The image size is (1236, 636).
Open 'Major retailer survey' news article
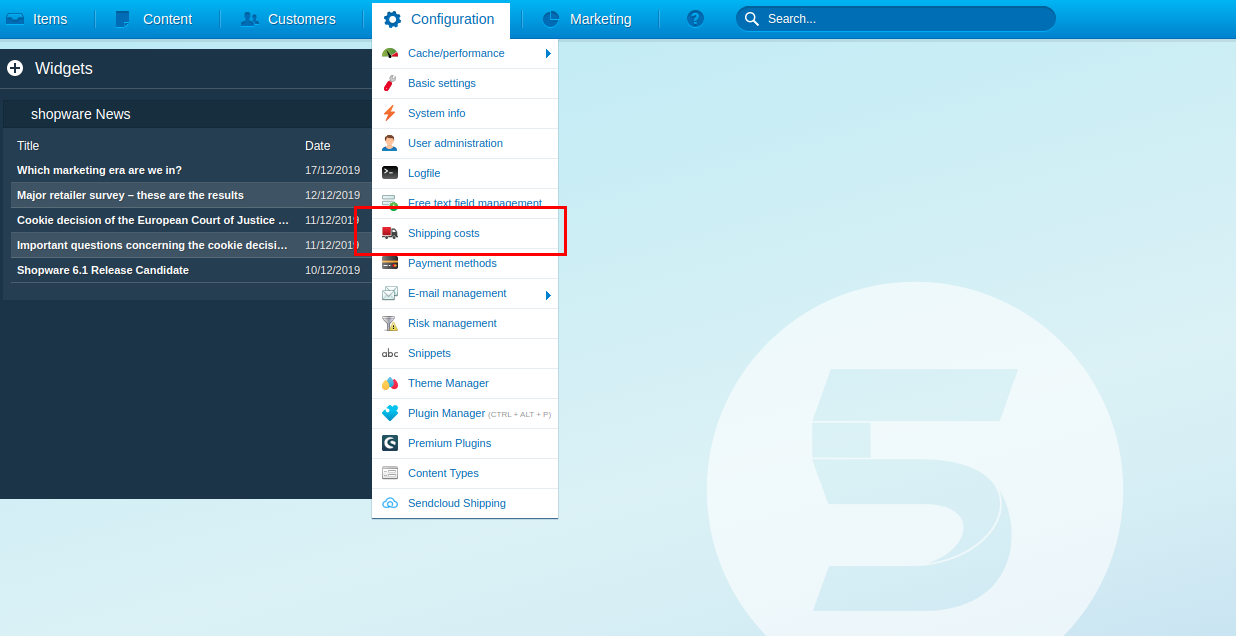(x=130, y=195)
